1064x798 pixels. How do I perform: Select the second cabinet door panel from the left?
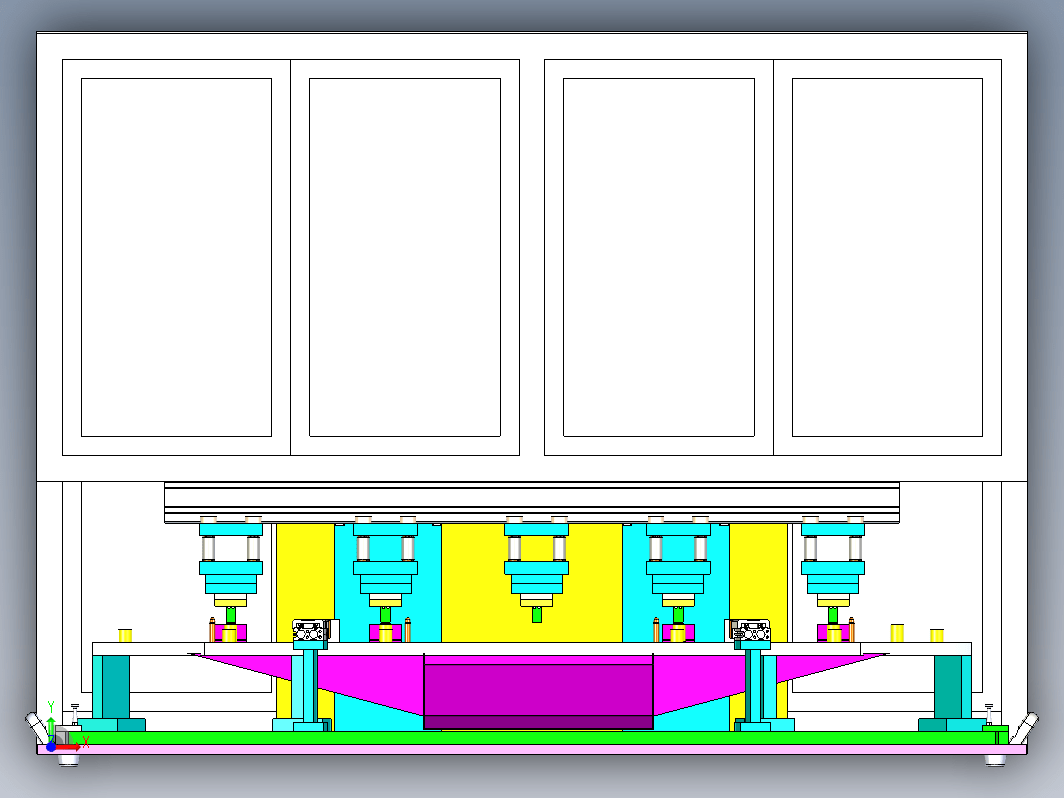coord(405,257)
